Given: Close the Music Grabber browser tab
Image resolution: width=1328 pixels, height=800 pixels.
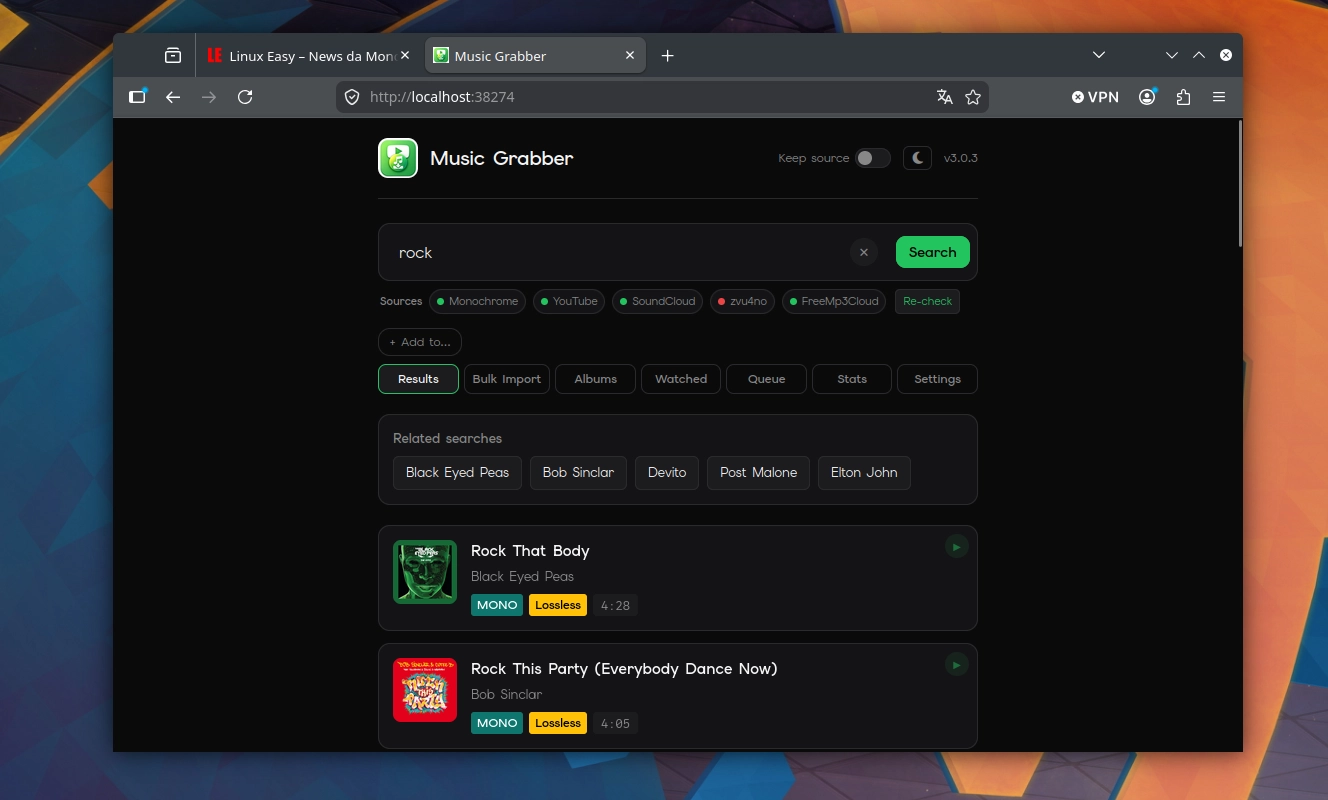Looking at the screenshot, I should pos(630,56).
